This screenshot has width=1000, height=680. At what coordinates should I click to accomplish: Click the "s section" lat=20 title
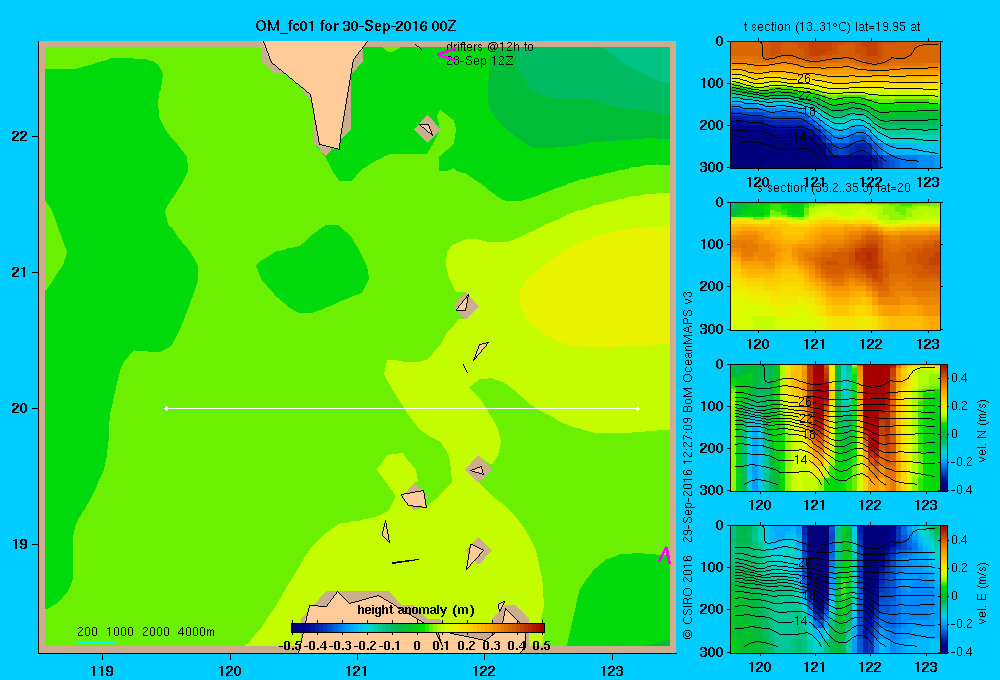[834, 188]
